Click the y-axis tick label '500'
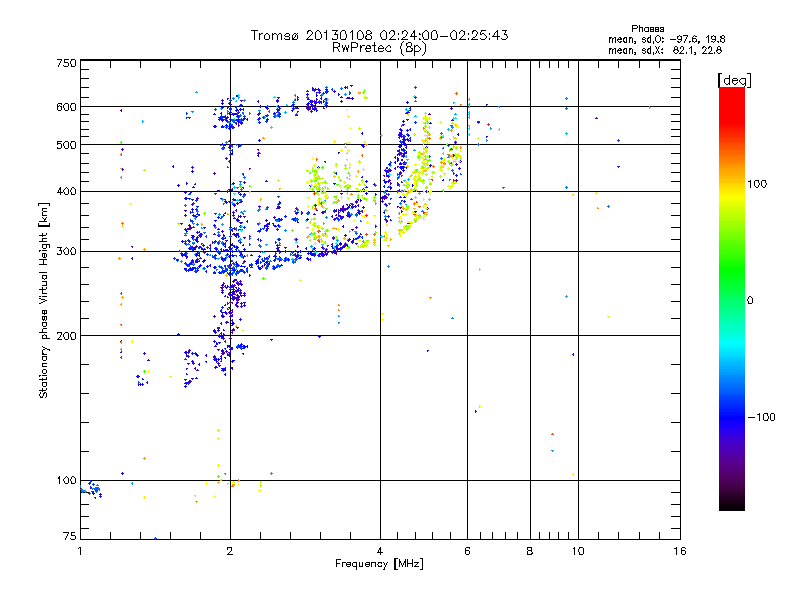The image size is (800, 600). tap(66, 145)
